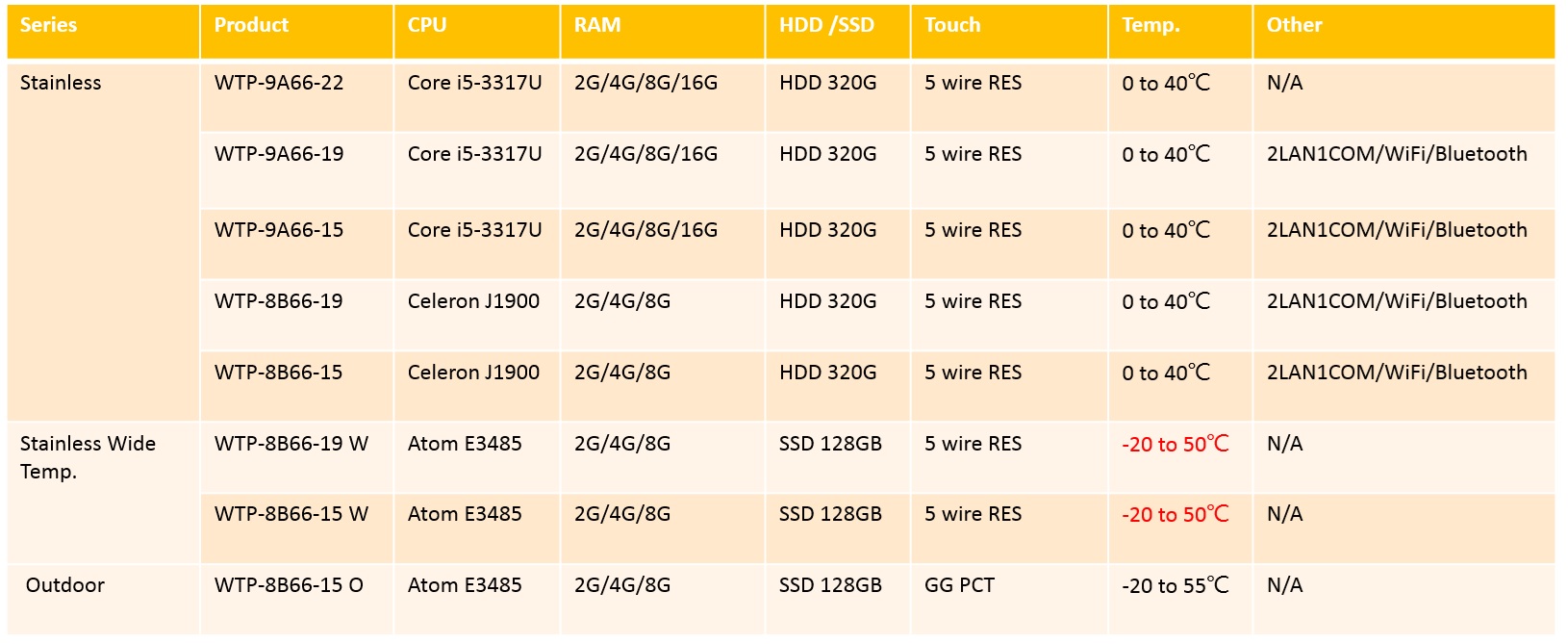Click the Touch column header
Image resolution: width=1568 pixels, height=644 pixels.
click(952, 26)
